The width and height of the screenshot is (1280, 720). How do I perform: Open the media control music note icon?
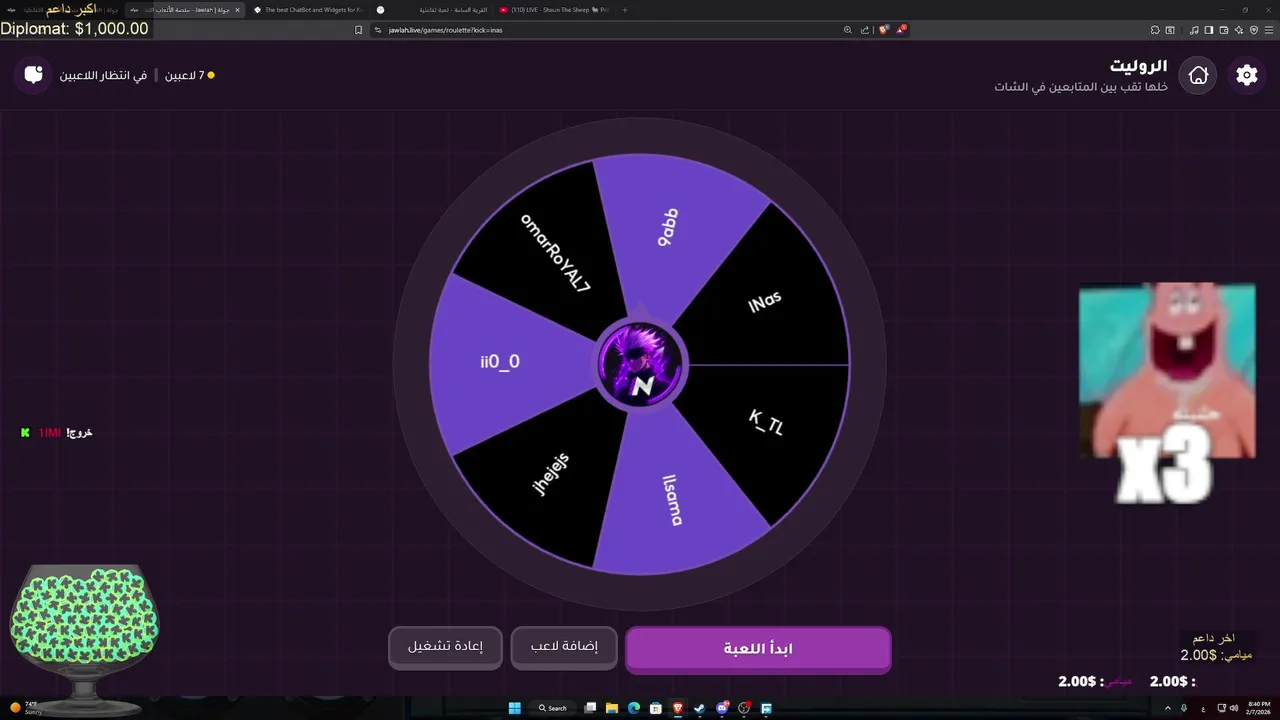(x=1194, y=30)
